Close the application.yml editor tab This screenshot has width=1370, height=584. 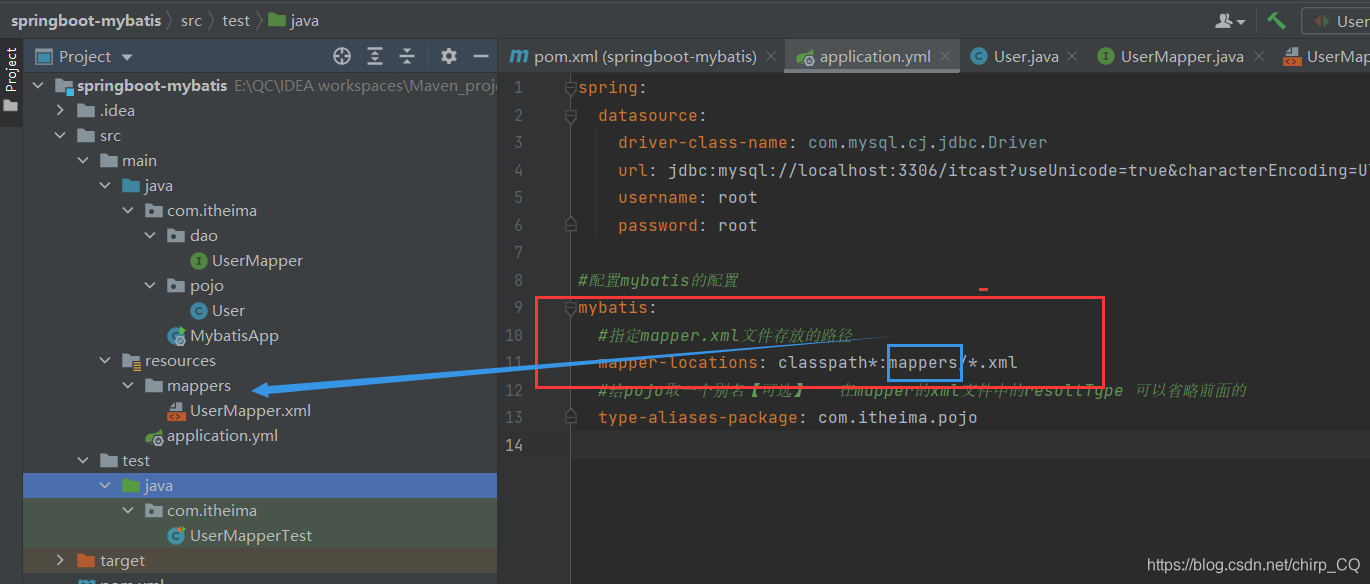pyautogui.click(x=946, y=57)
